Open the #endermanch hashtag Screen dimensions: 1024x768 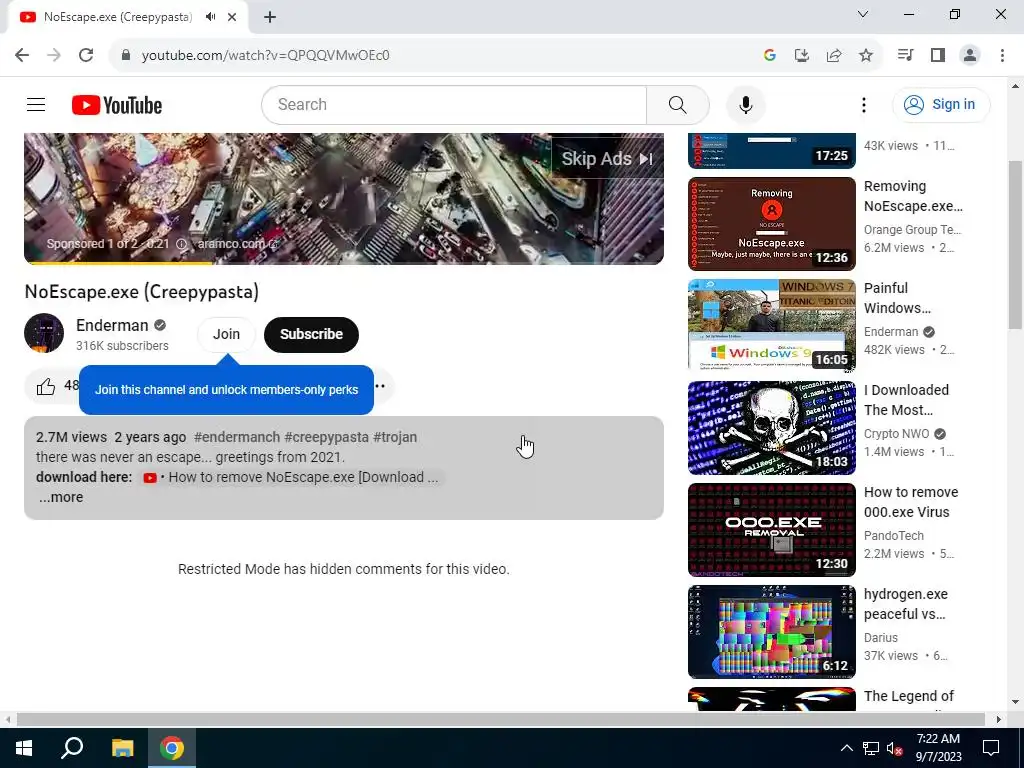pos(236,437)
